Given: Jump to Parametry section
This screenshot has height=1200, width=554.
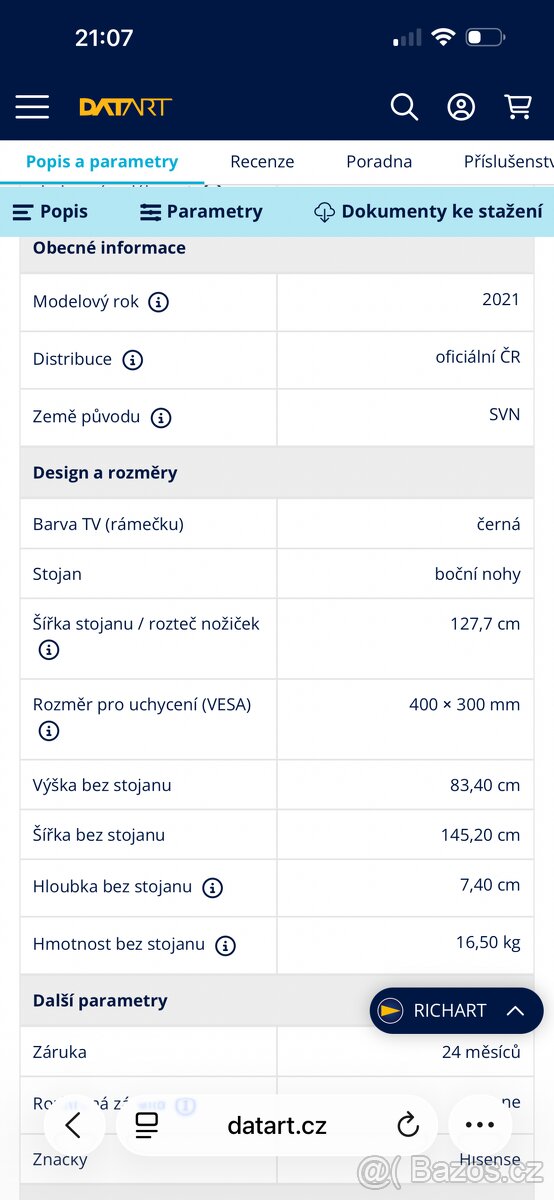Looking at the screenshot, I should 201,212.
